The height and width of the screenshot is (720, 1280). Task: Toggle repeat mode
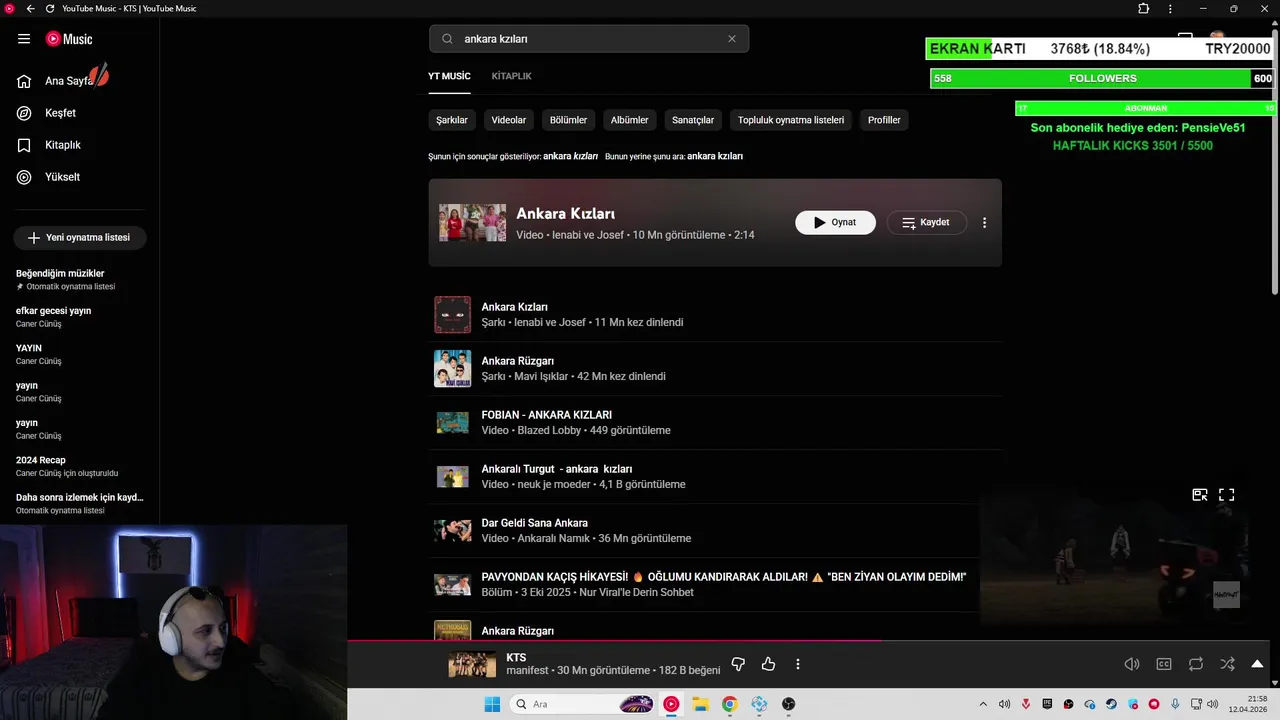click(x=1196, y=664)
